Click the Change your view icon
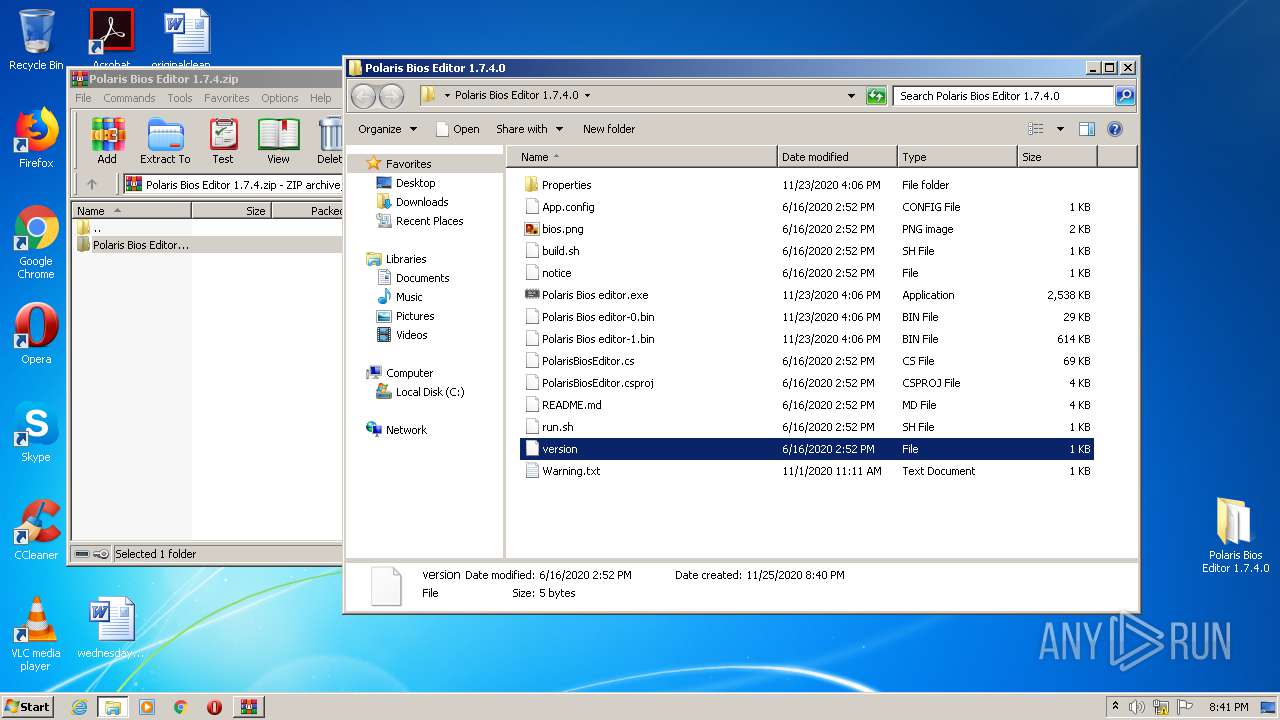 coord(1036,129)
